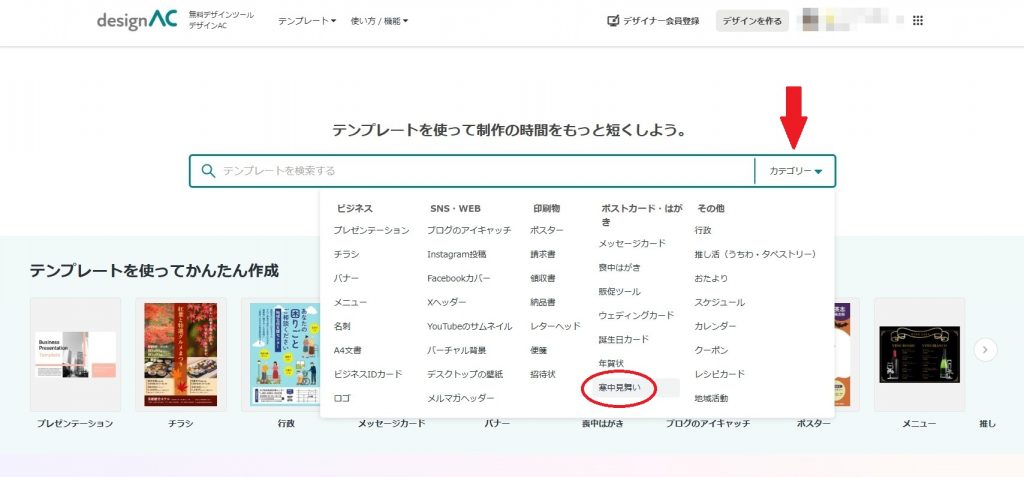Select 年賀状 category
1024x477 pixels.
click(x=611, y=363)
